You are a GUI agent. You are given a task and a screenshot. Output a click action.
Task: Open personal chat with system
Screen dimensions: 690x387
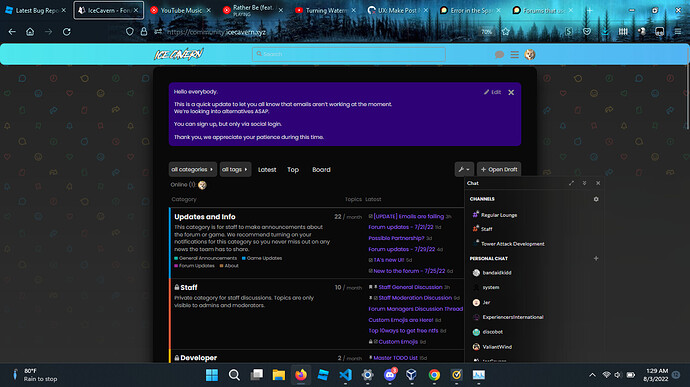click(x=491, y=287)
